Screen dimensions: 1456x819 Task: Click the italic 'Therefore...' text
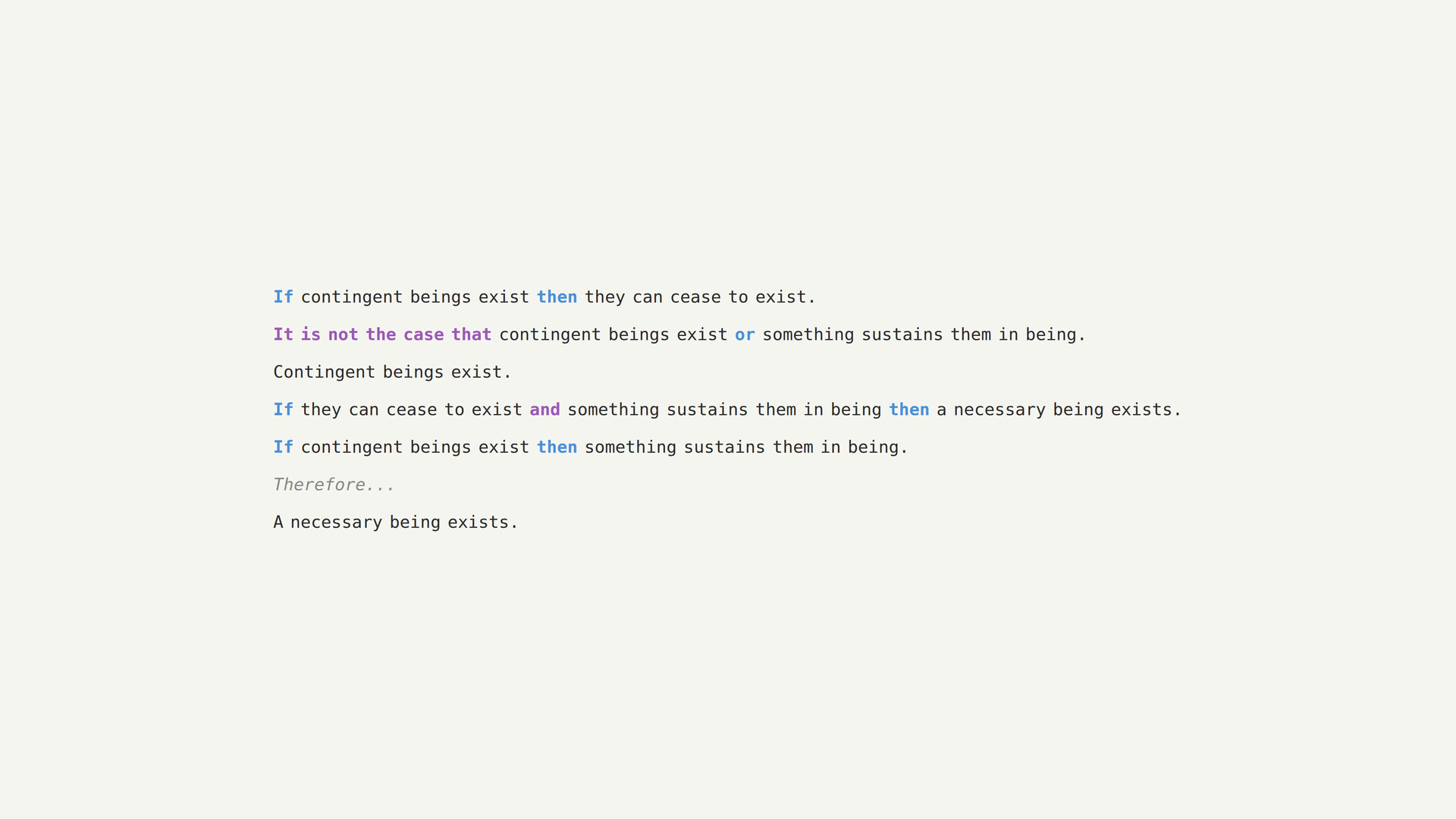pos(334,485)
